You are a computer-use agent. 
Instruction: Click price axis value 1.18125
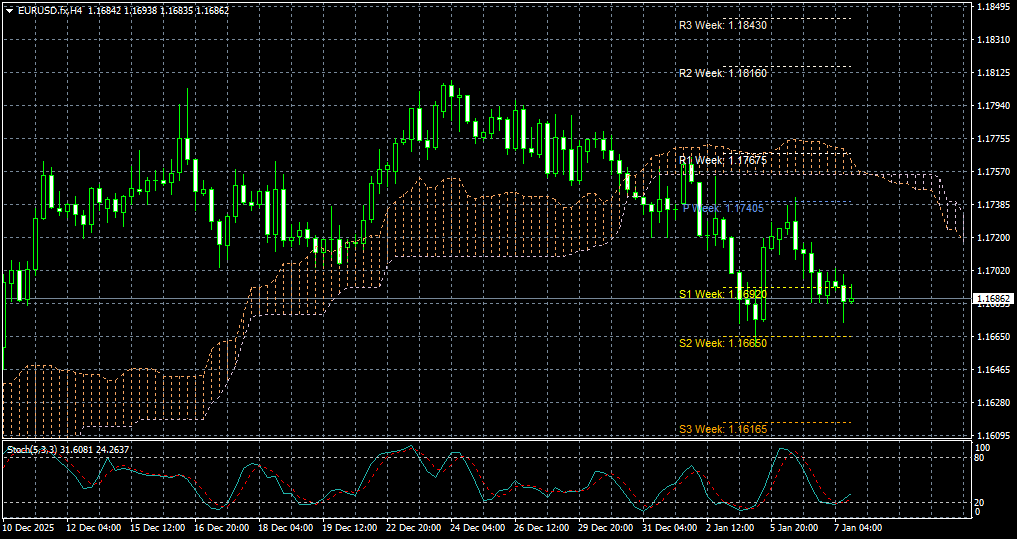[x=994, y=73]
